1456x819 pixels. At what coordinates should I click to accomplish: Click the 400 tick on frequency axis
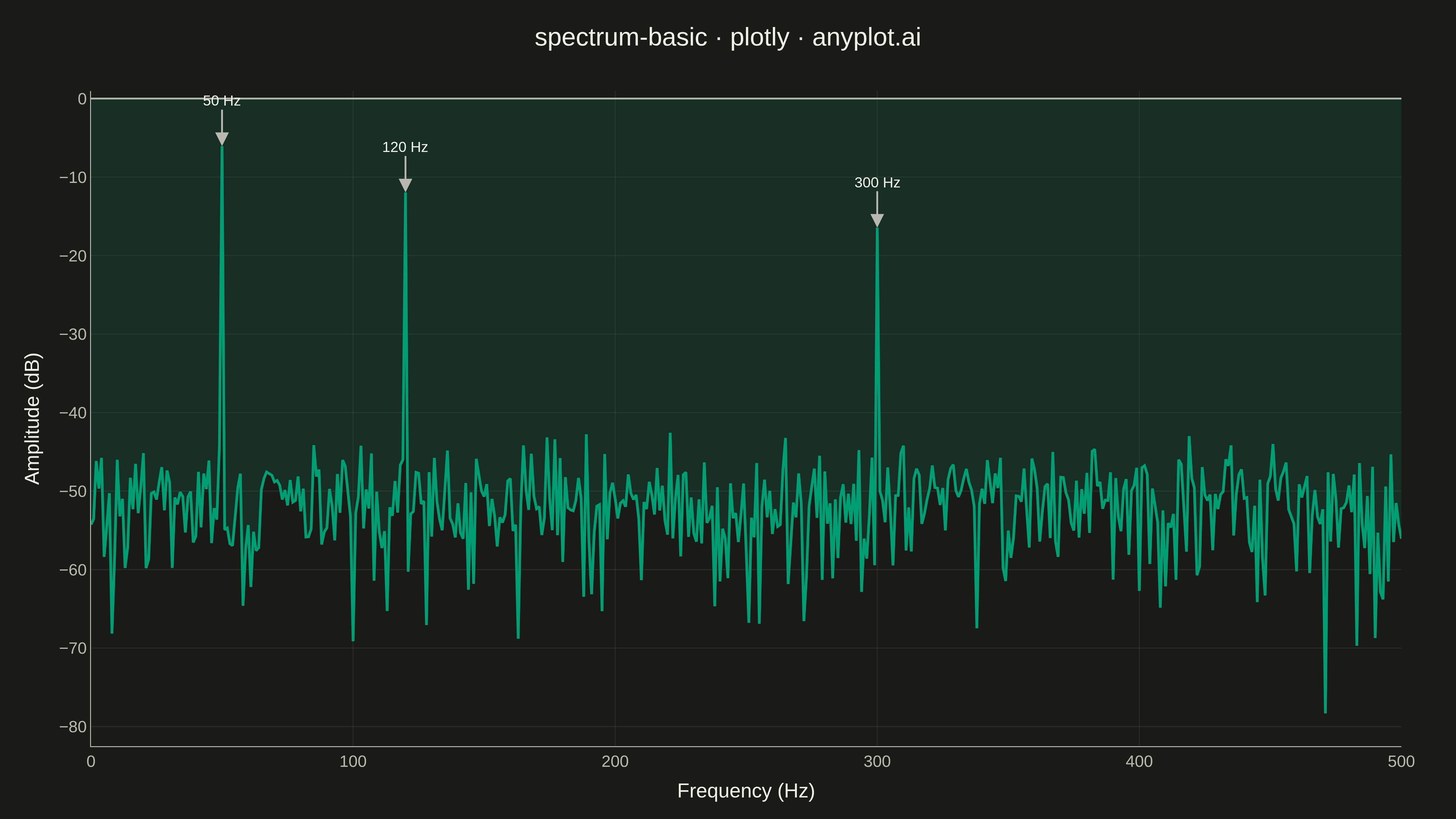[x=1139, y=761]
